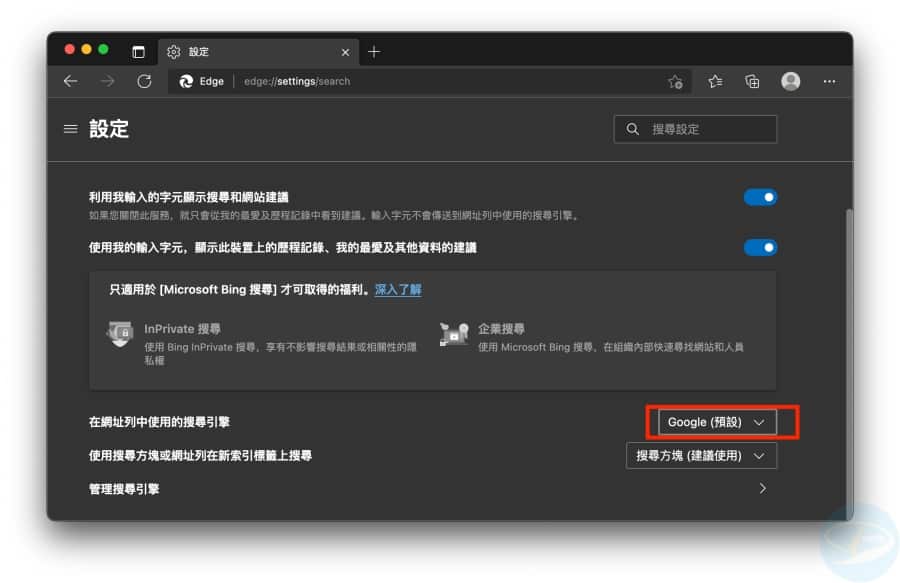Reload the page with refresh icon
The width and height of the screenshot is (900, 583).
144,82
